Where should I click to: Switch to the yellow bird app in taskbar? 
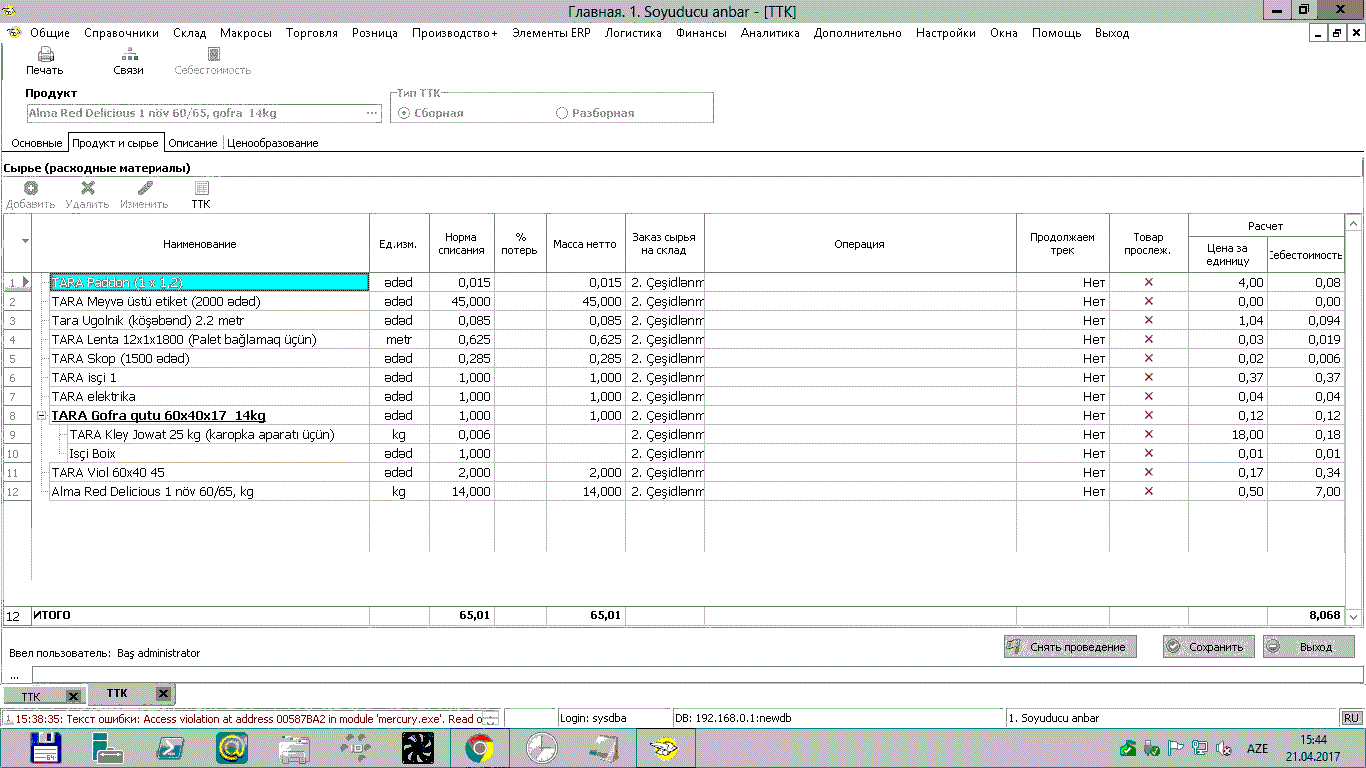coord(665,748)
